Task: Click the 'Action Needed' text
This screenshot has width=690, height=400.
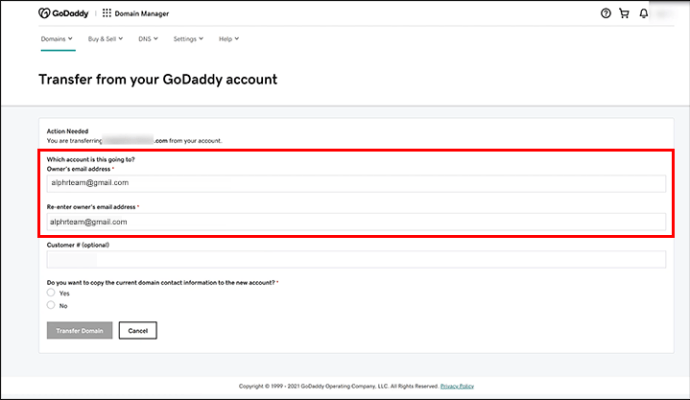Action: (x=67, y=131)
